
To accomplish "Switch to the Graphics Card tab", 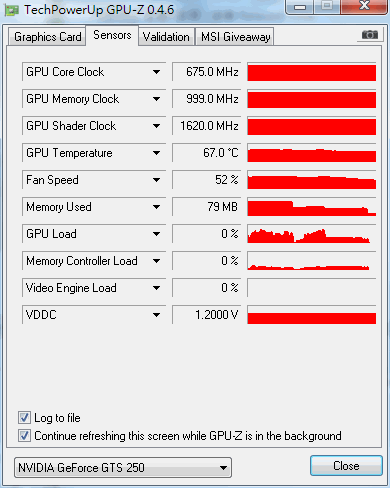I will point(47,37).
